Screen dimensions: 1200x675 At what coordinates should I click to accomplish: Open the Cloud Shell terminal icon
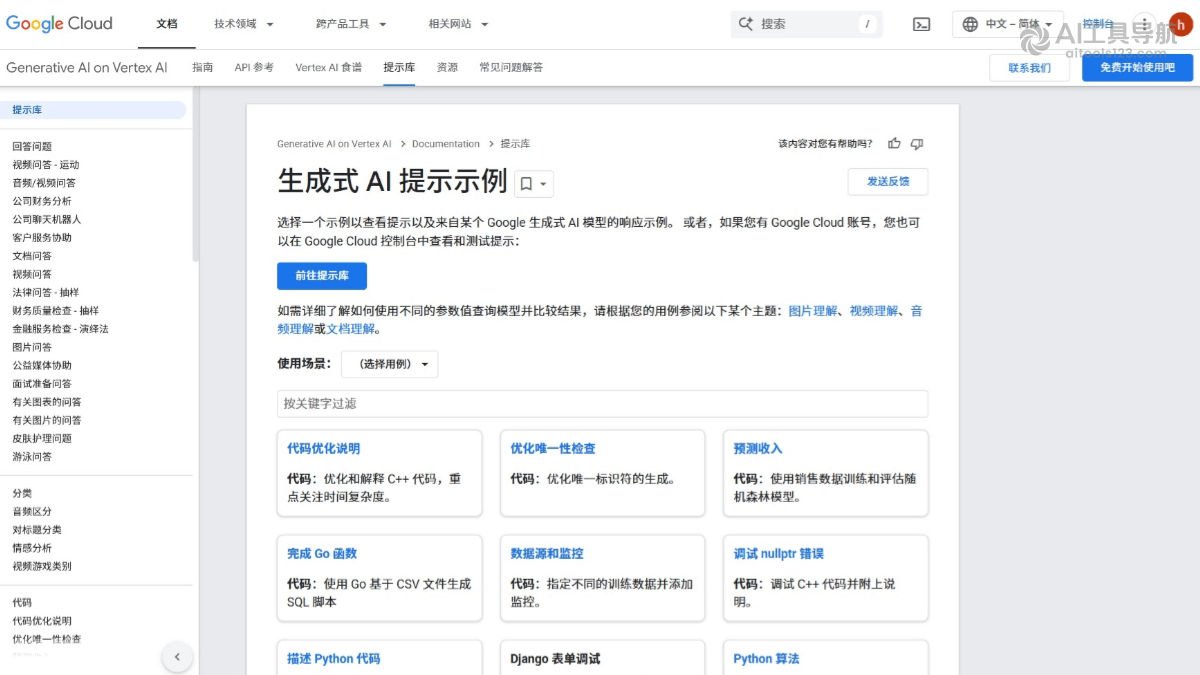tap(922, 24)
